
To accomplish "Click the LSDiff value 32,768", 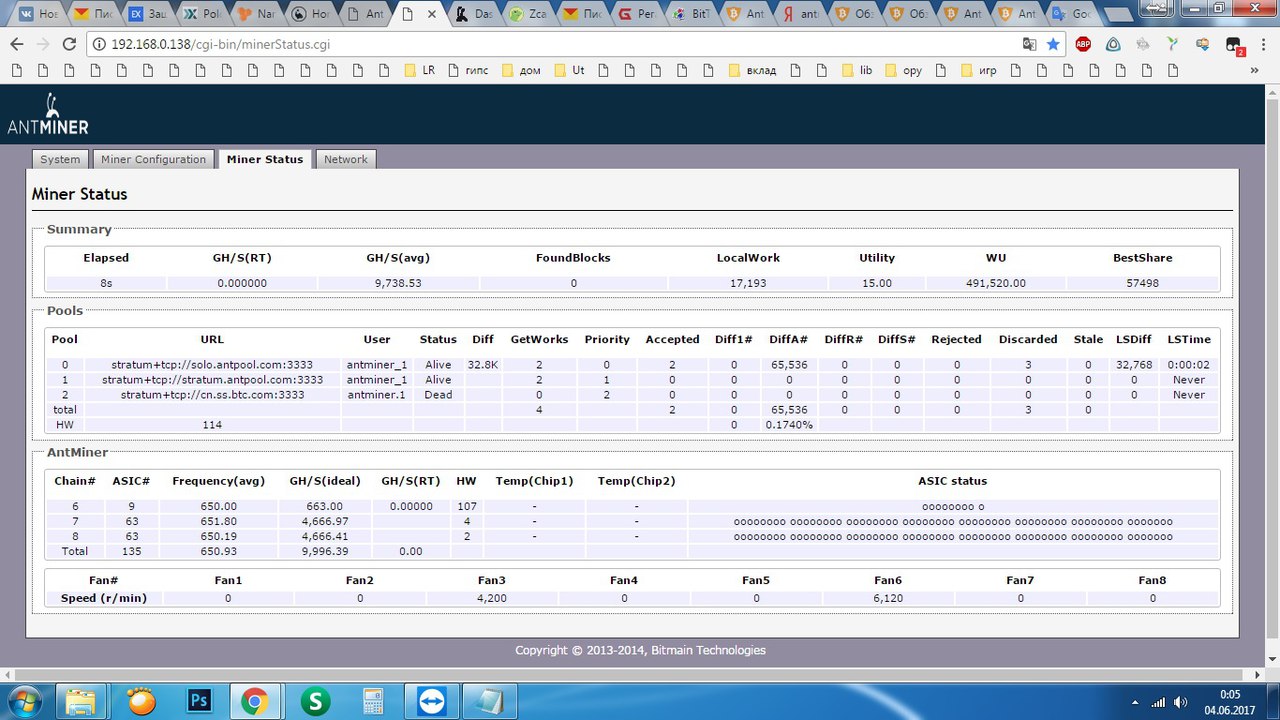I will (x=1134, y=365).
